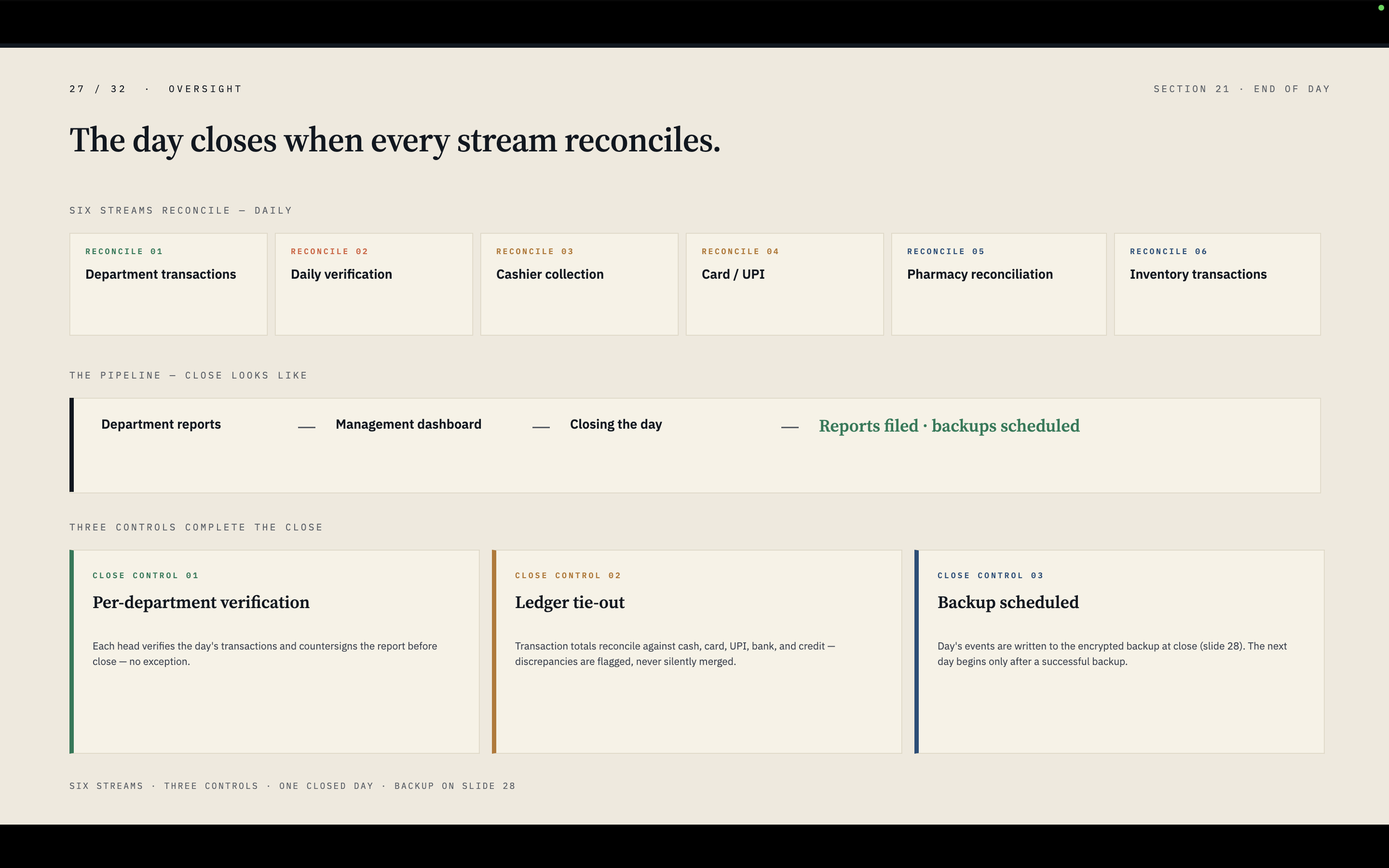Click Closing the day pipeline step
Viewport: 1389px width, 868px height.
coord(616,424)
